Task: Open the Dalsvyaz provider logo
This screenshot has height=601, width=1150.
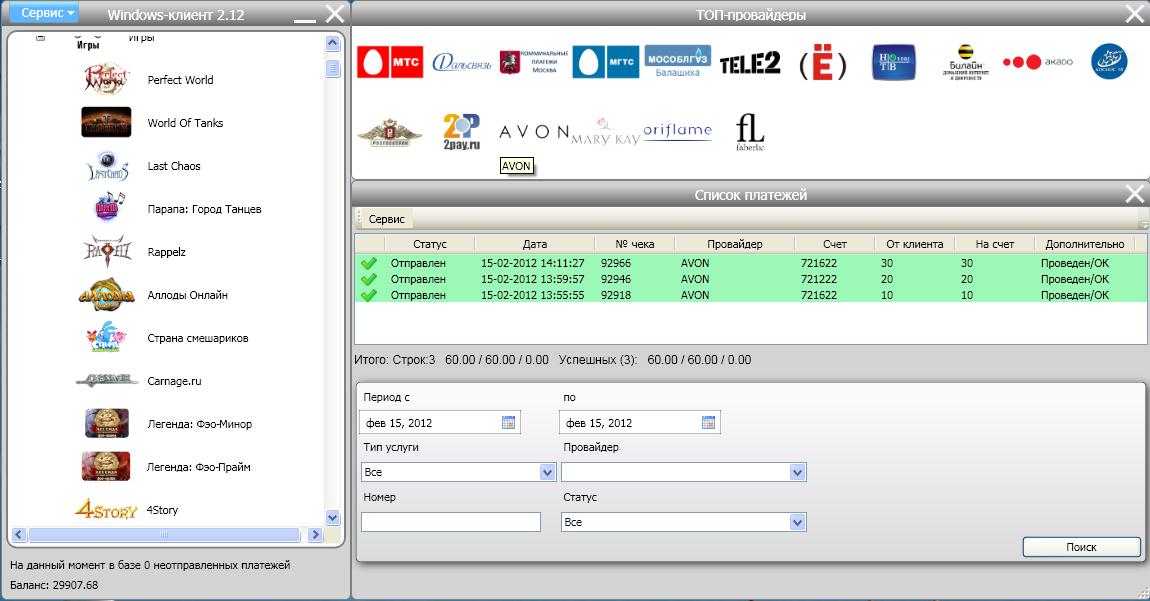Action: pos(461,63)
